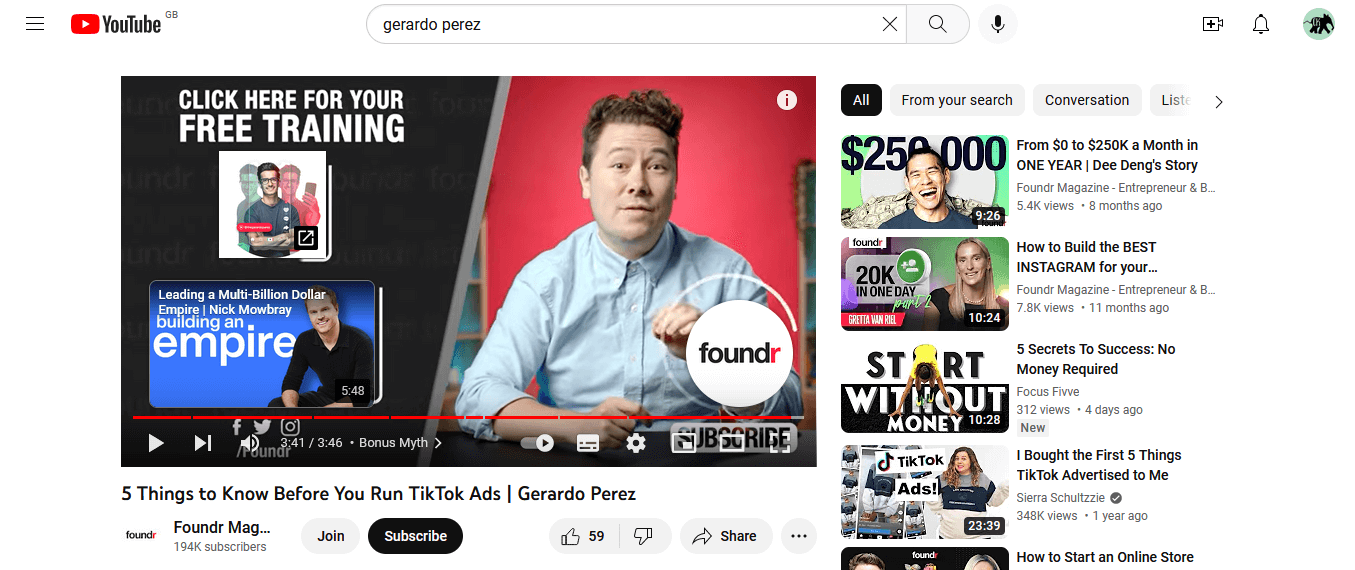The image size is (1355, 570).
Task: Open I Bought the First 5 Things title
Action: click(x=1099, y=465)
